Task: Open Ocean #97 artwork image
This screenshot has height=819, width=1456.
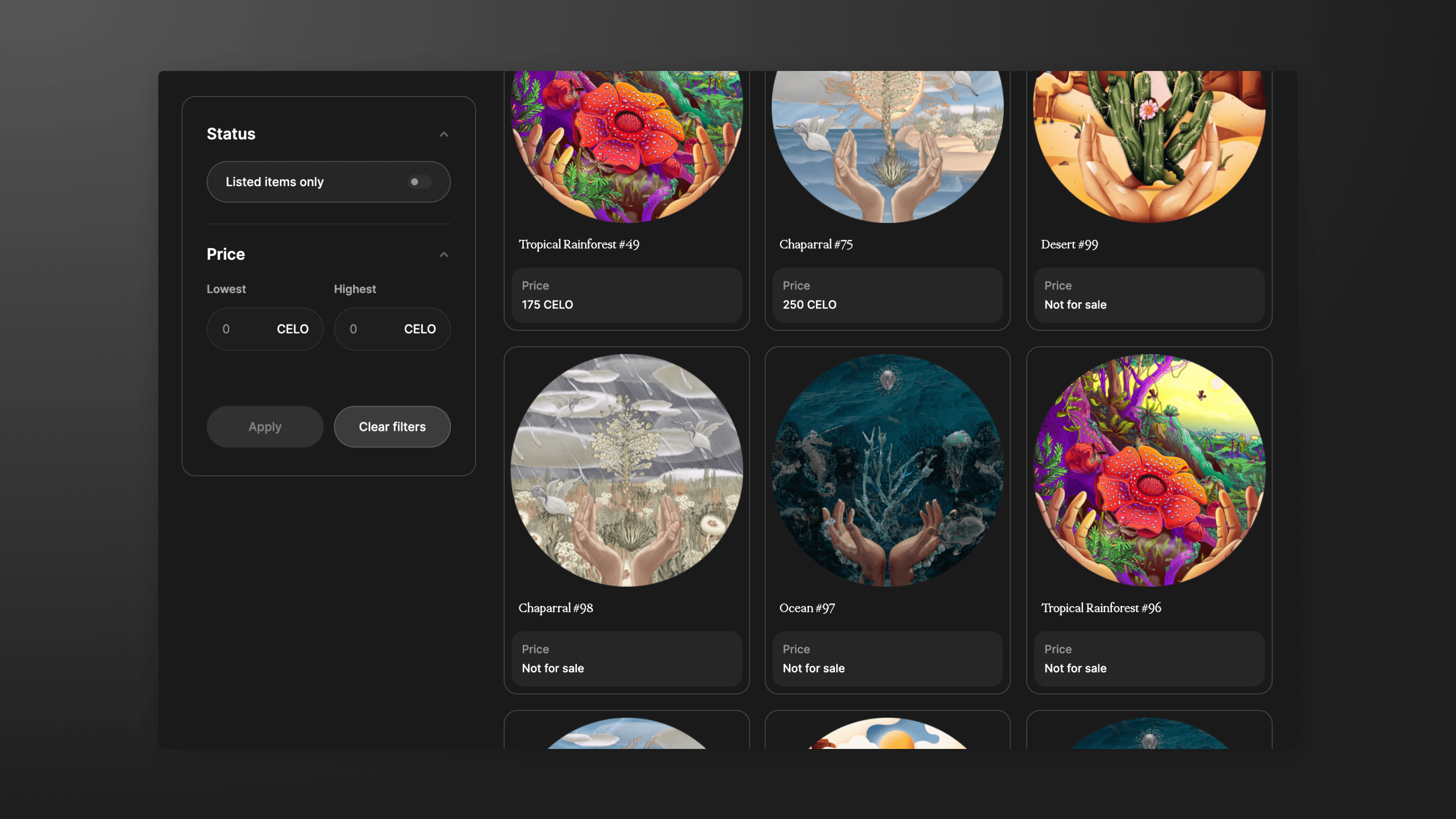Action: 887,470
